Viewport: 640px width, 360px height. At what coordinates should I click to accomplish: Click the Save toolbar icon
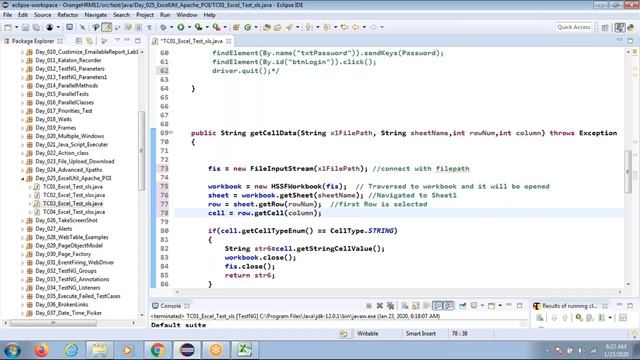[x=25, y=27]
